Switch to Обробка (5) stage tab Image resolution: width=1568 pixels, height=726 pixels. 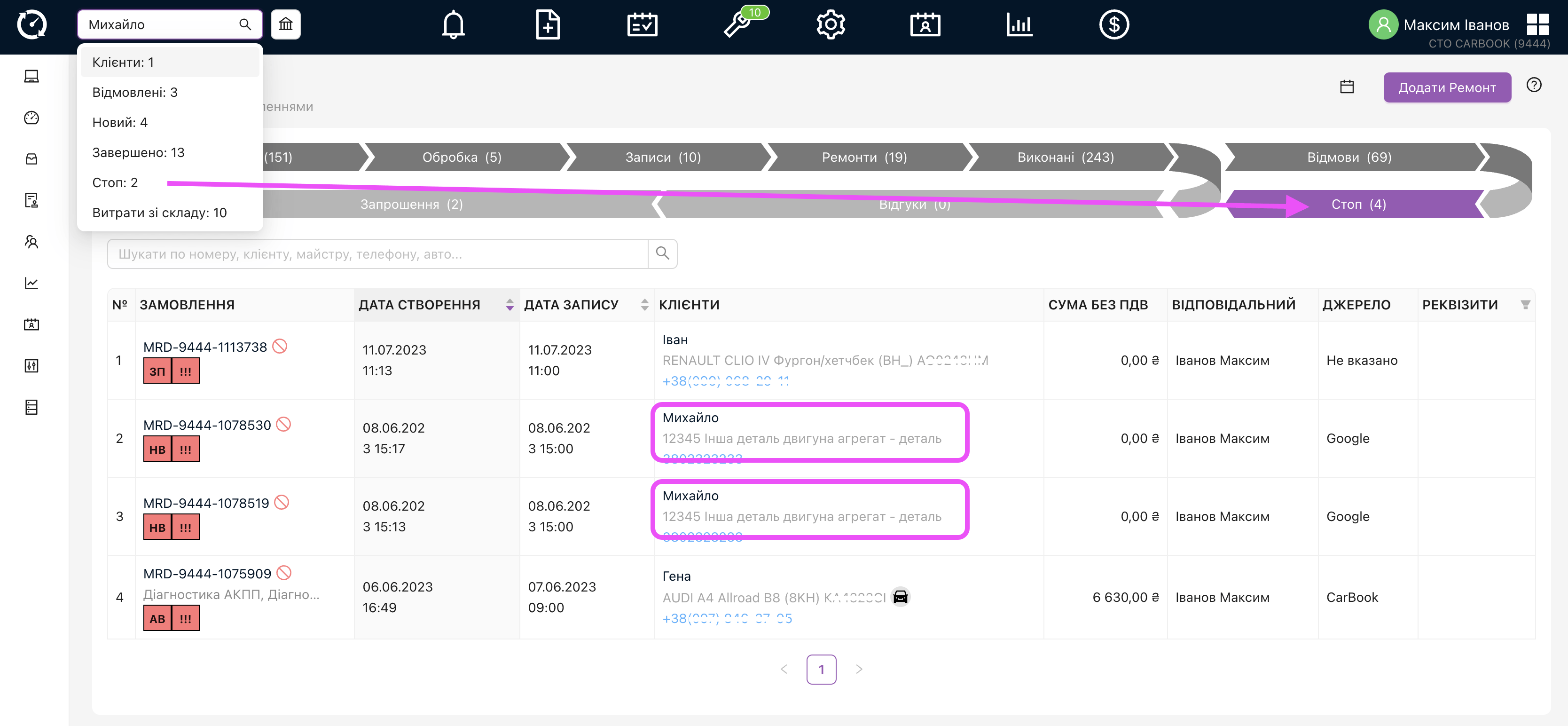(x=462, y=157)
